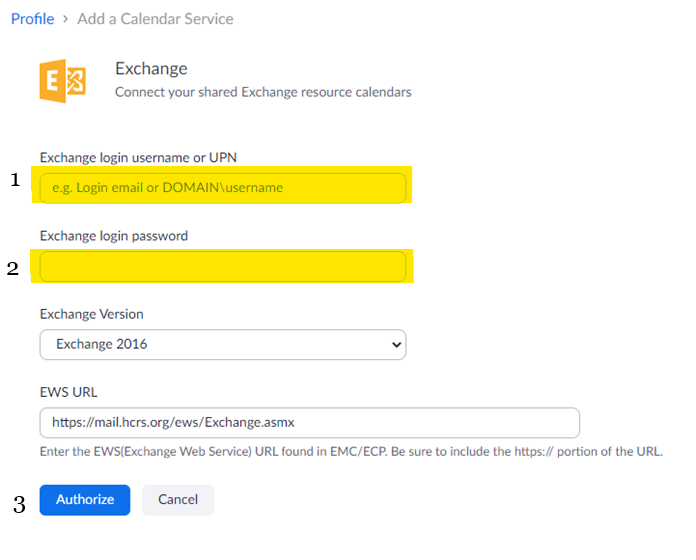This screenshot has height=560, width=696.
Task: Click the orange Exchange logo icon
Action: click(x=62, y=81)
